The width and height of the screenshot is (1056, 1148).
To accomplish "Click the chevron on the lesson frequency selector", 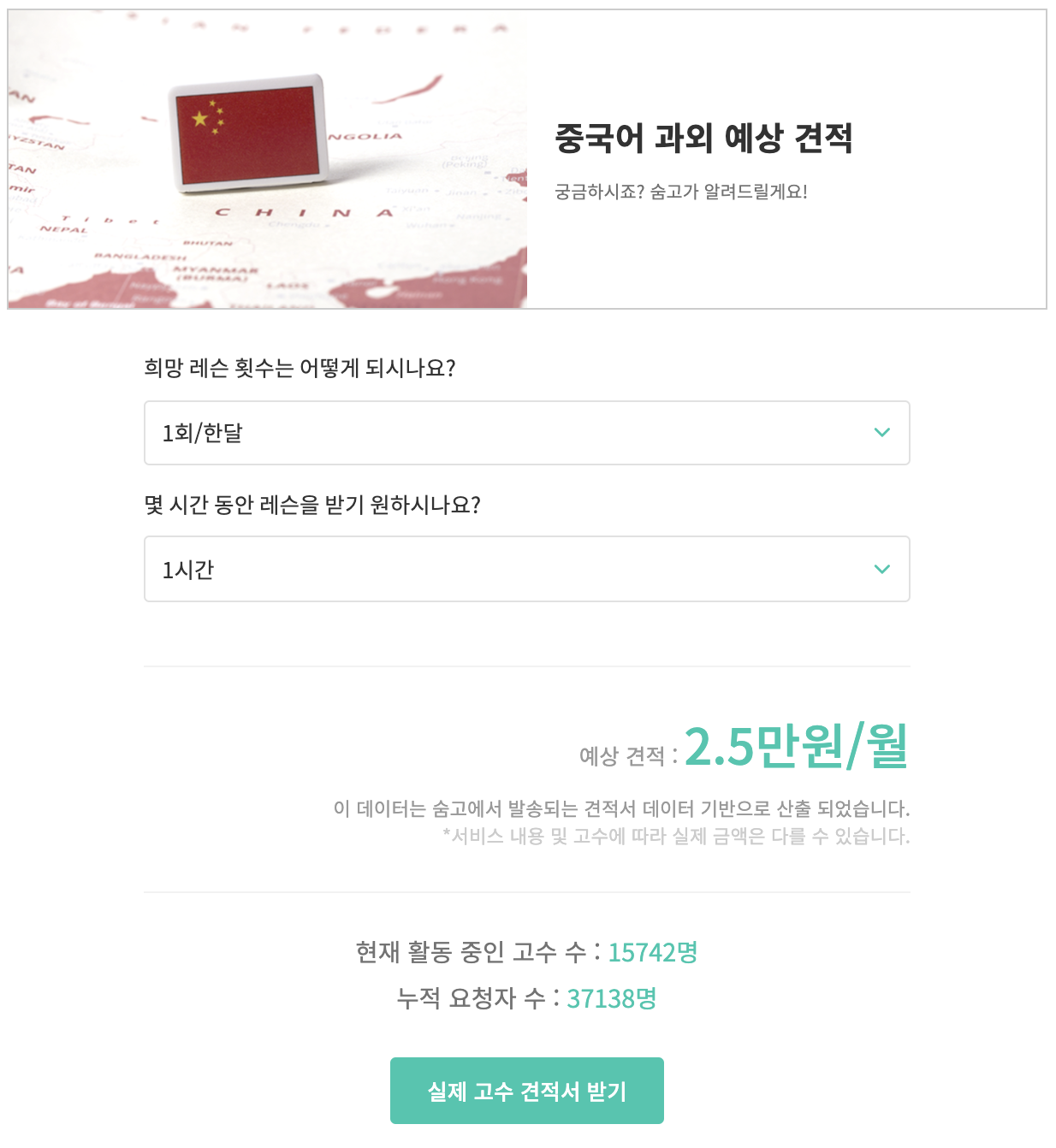I will tap(882, 433).
